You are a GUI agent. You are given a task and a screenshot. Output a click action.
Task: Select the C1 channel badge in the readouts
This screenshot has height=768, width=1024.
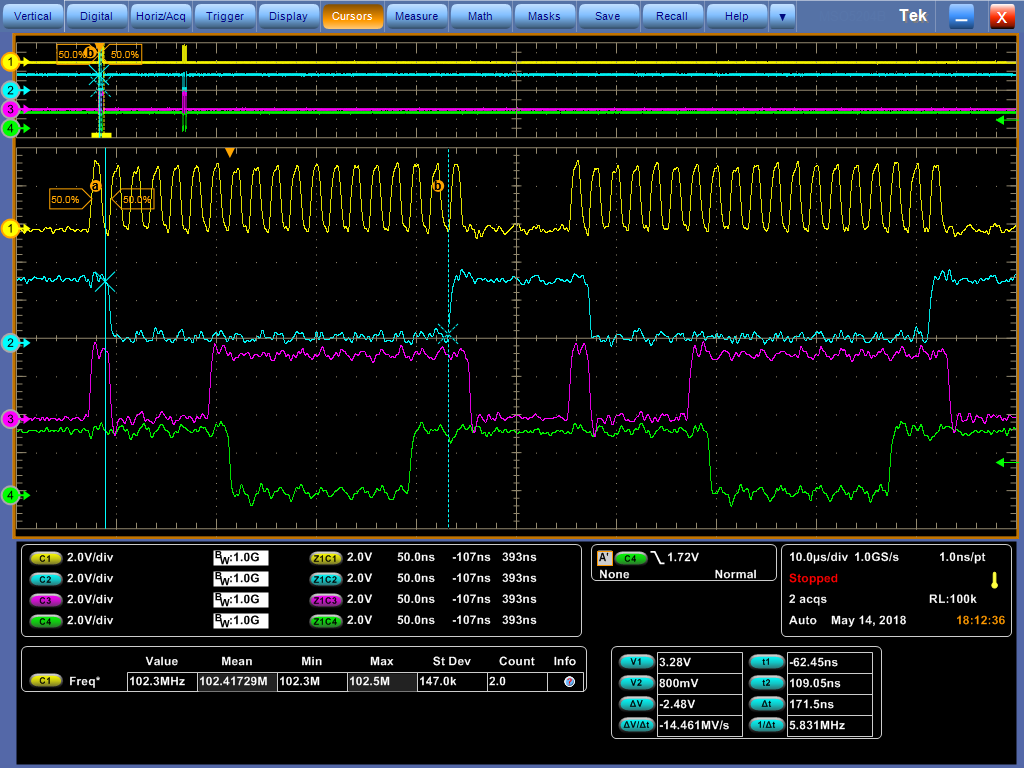pyautogui.click(x=45, y=559)
